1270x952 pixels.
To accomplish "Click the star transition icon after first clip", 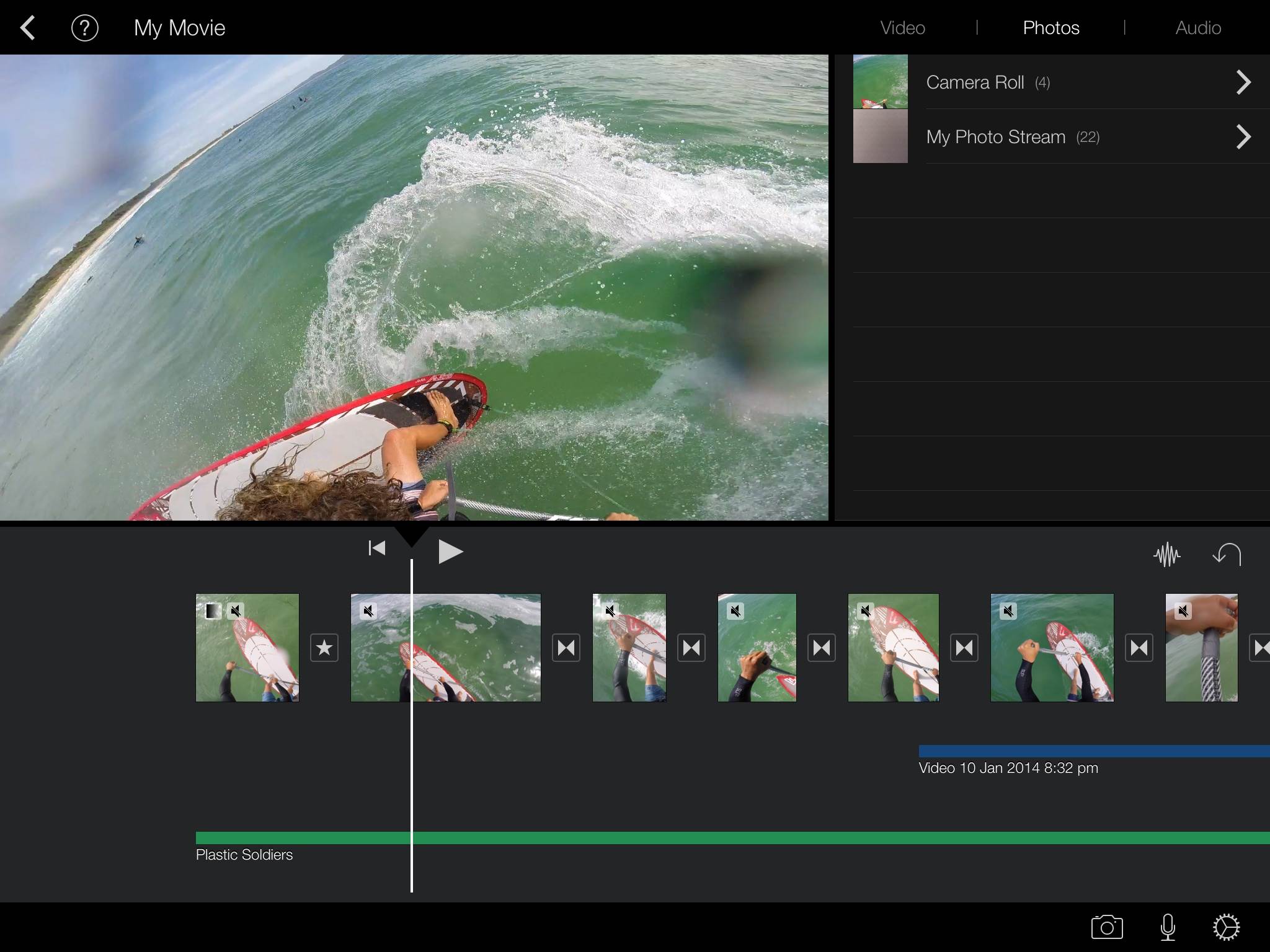I will point(324,648).
